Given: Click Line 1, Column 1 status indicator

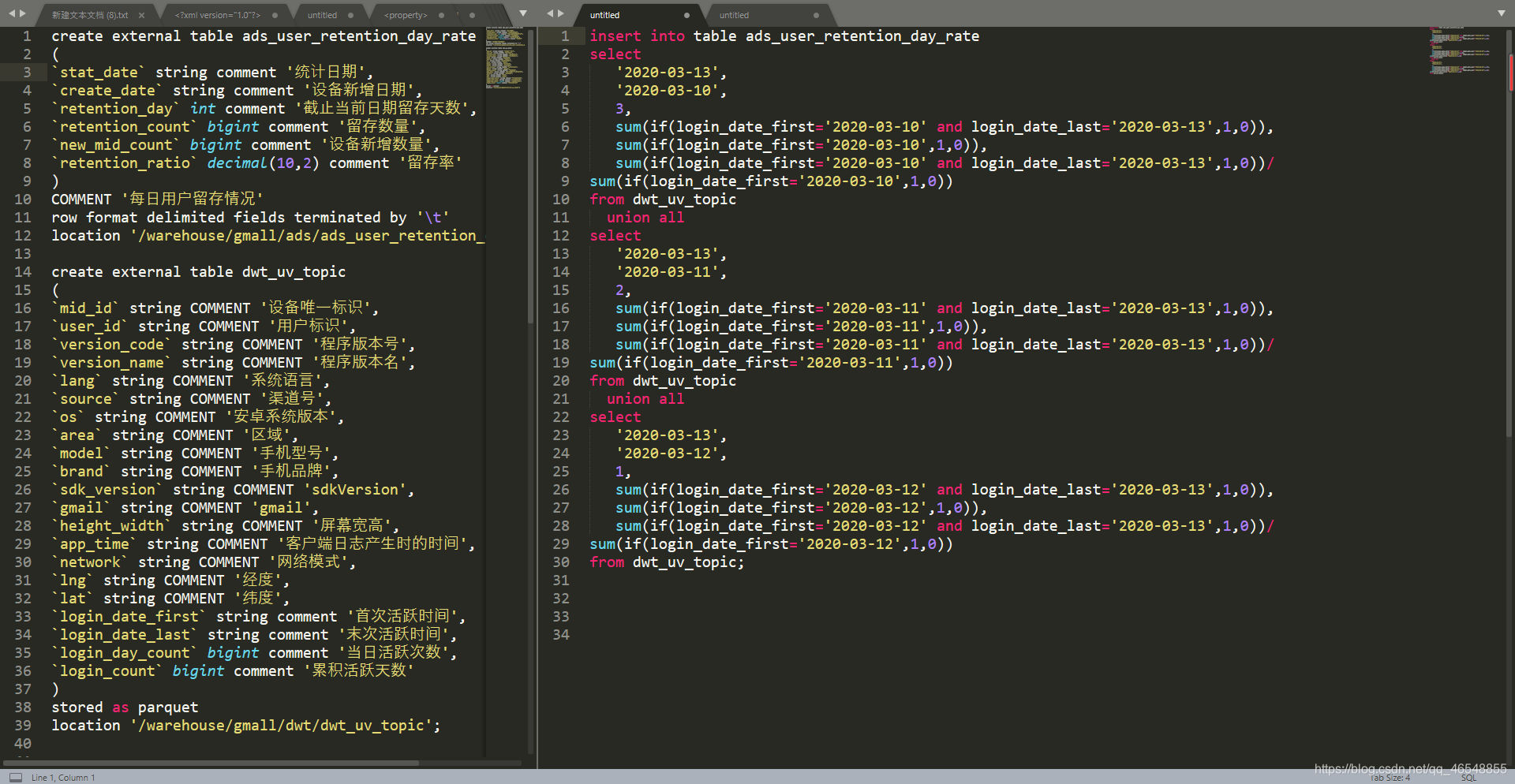Looking at the screenshot, I should coord(63,778).
